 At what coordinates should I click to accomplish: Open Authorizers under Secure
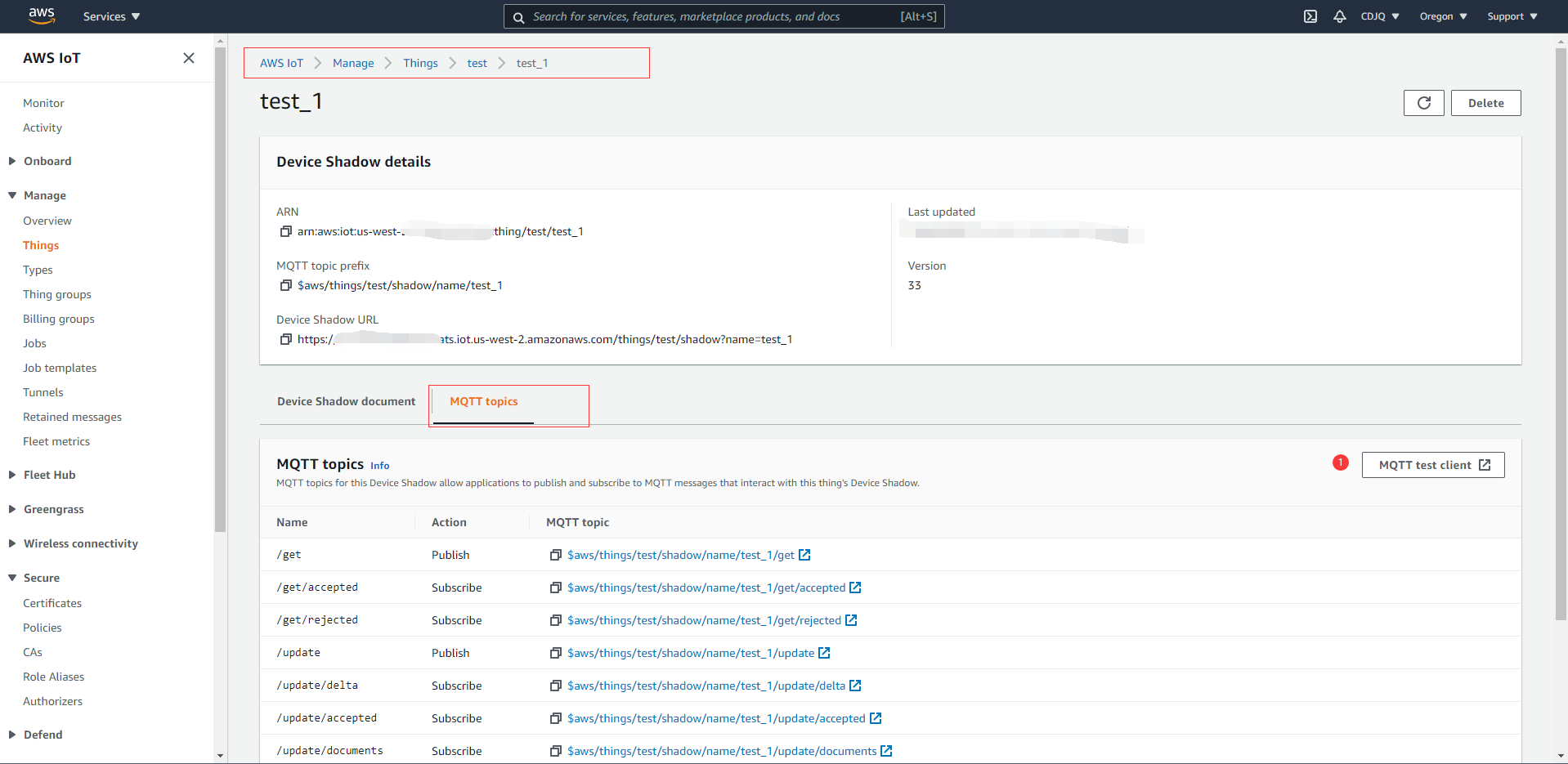click(x=53, y=701)
